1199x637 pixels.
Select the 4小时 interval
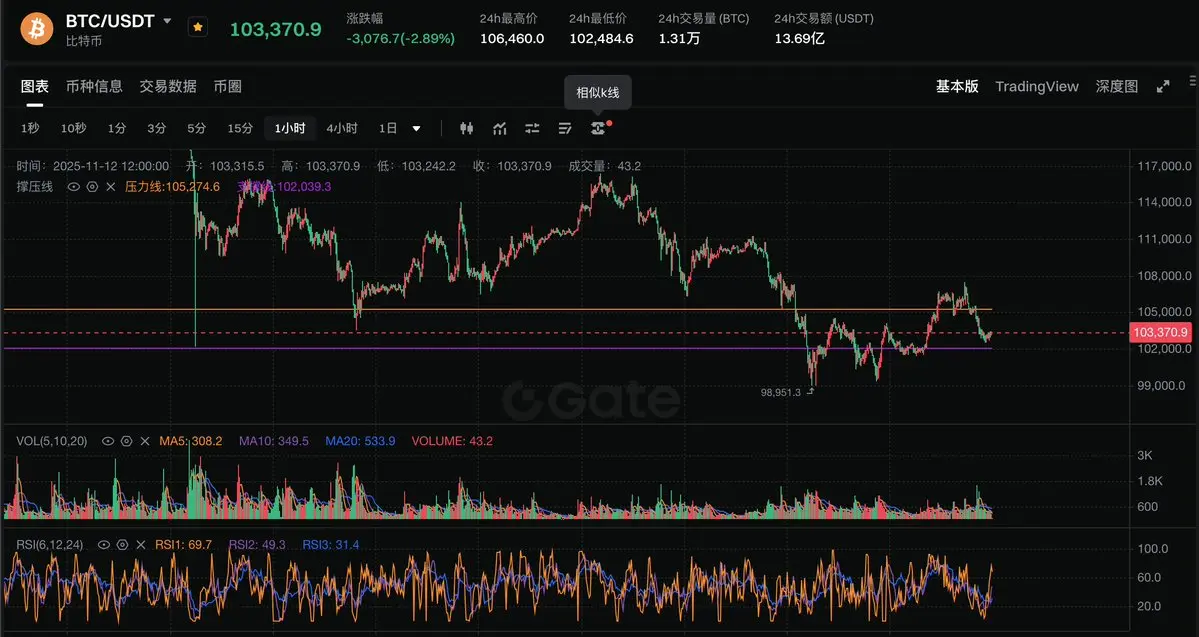pyautogui.click(x=342, y=128)
